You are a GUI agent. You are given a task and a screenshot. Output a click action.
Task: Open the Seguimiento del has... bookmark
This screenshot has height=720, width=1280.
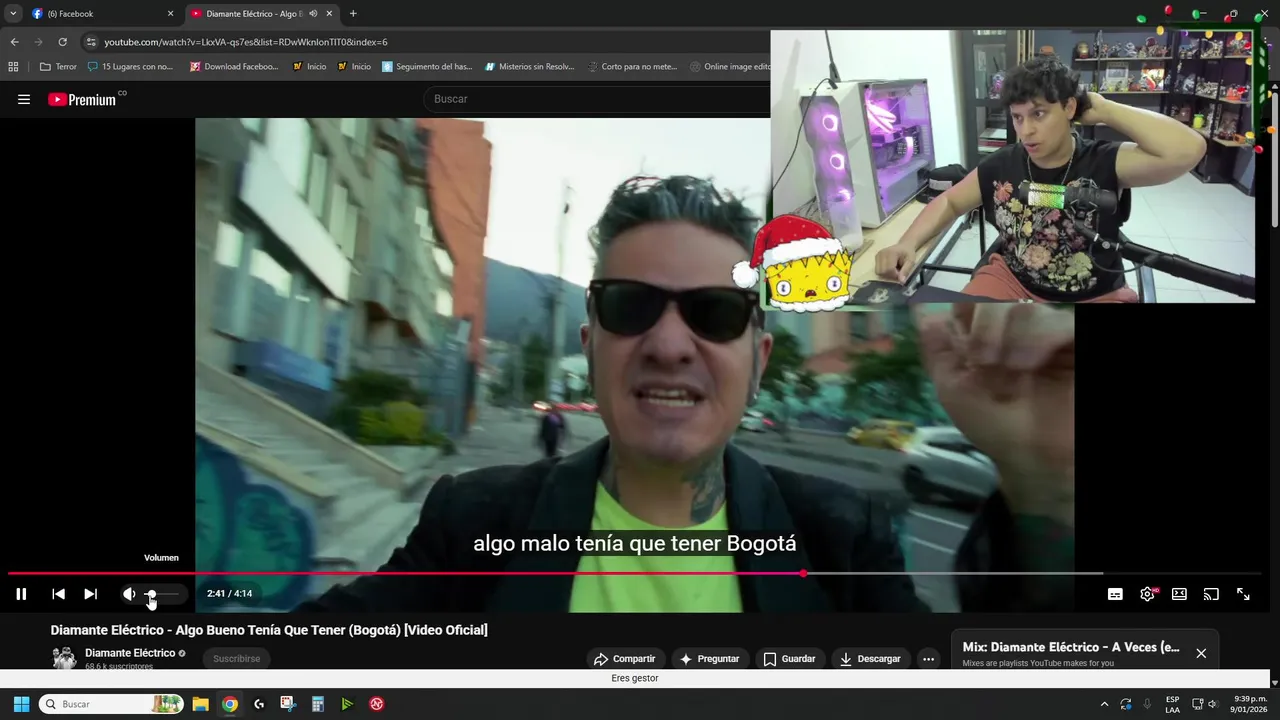tap(427, 67)
